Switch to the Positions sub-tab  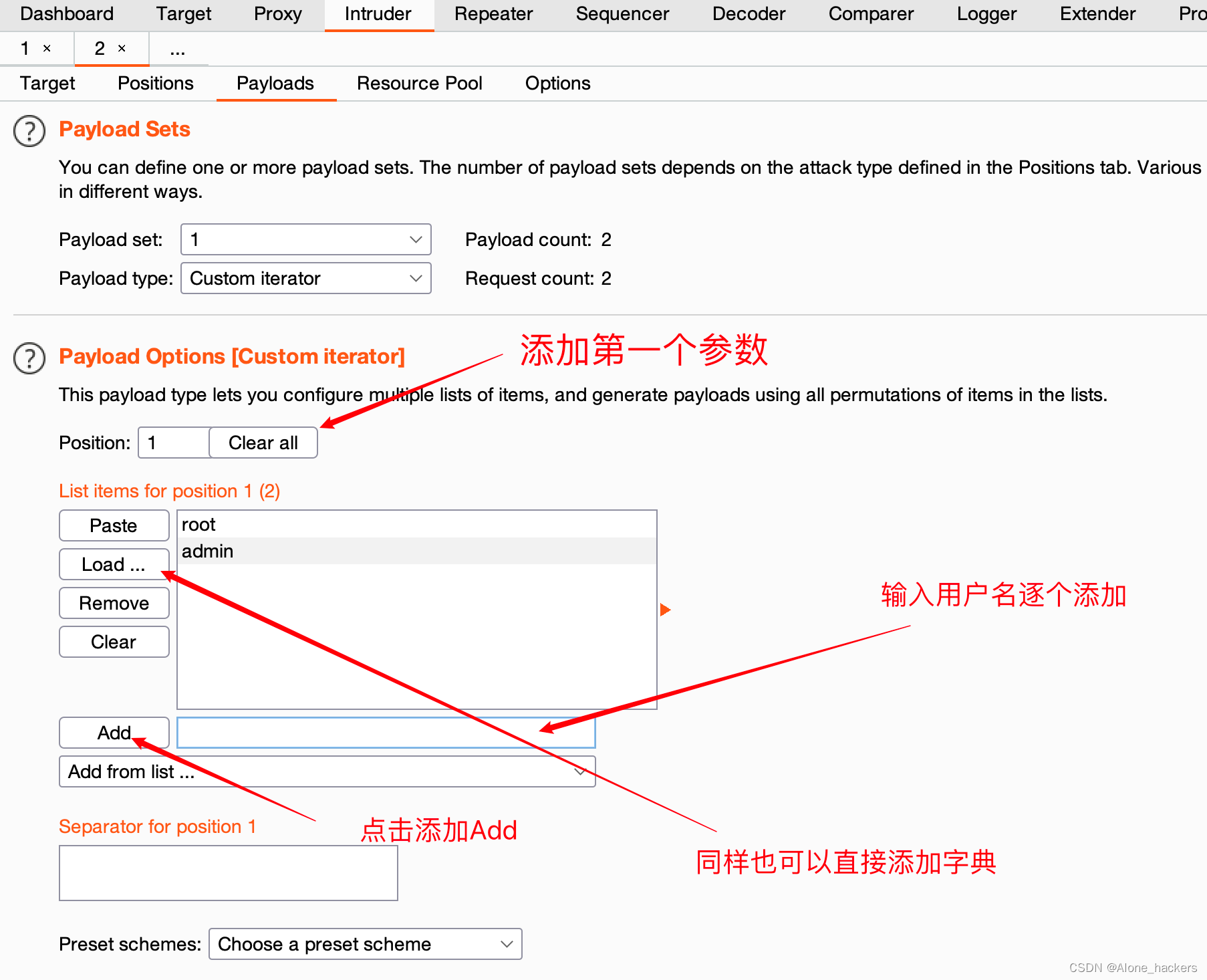(156, 84)
